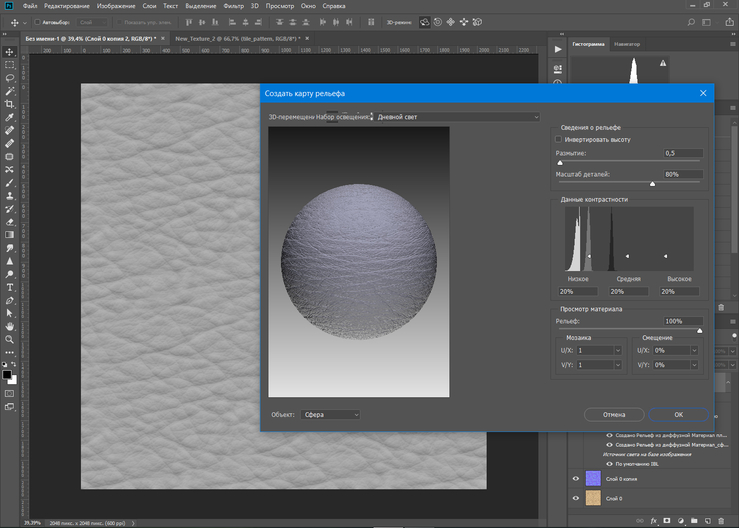Select the Crop tool
This screenshot has height=528, width=739.
click(x=9, y=104)
